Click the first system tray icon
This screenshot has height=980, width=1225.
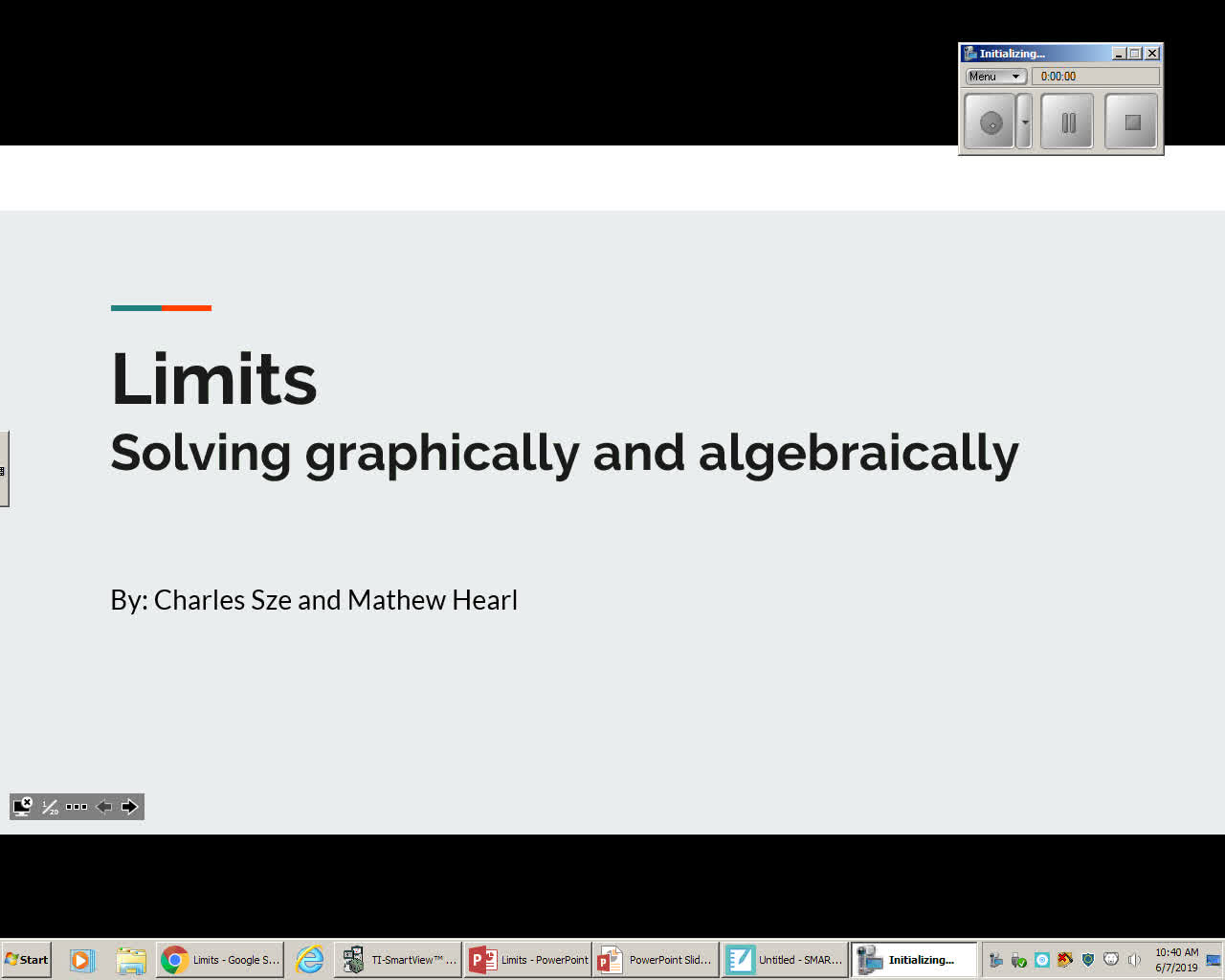[x=995, y=960]
